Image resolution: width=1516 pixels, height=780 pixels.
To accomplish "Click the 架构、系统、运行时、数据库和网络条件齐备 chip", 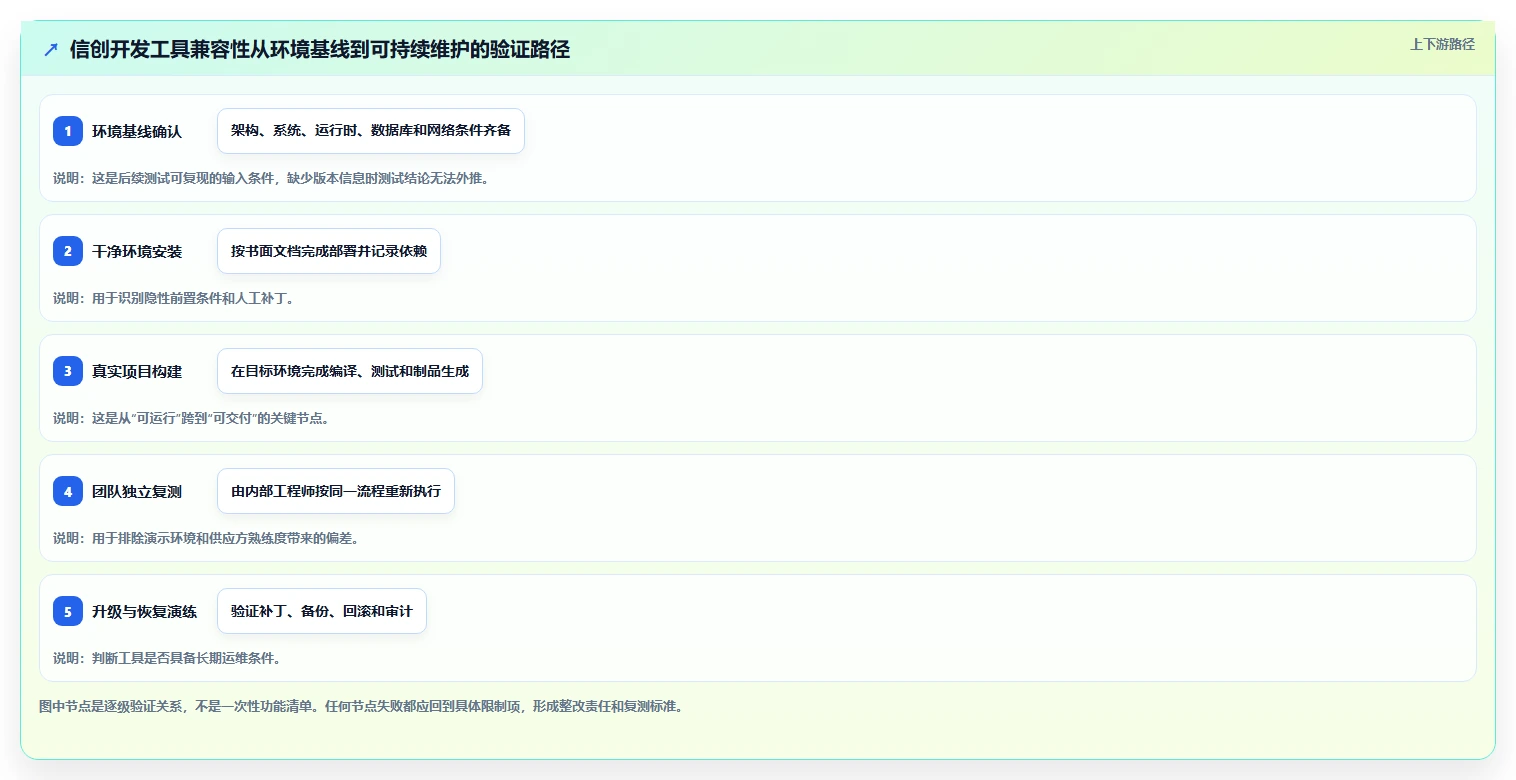I will [371, 131].
